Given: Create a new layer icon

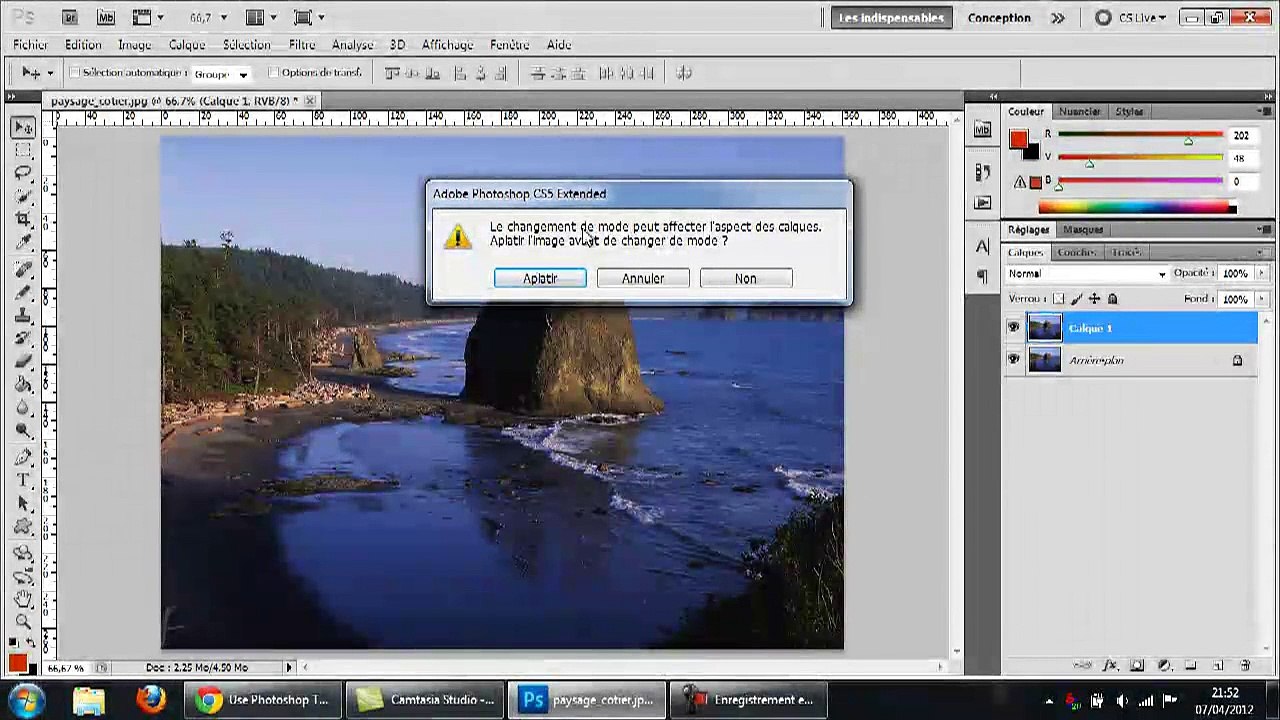Looking at the screenshot, I should (1218, 665).
